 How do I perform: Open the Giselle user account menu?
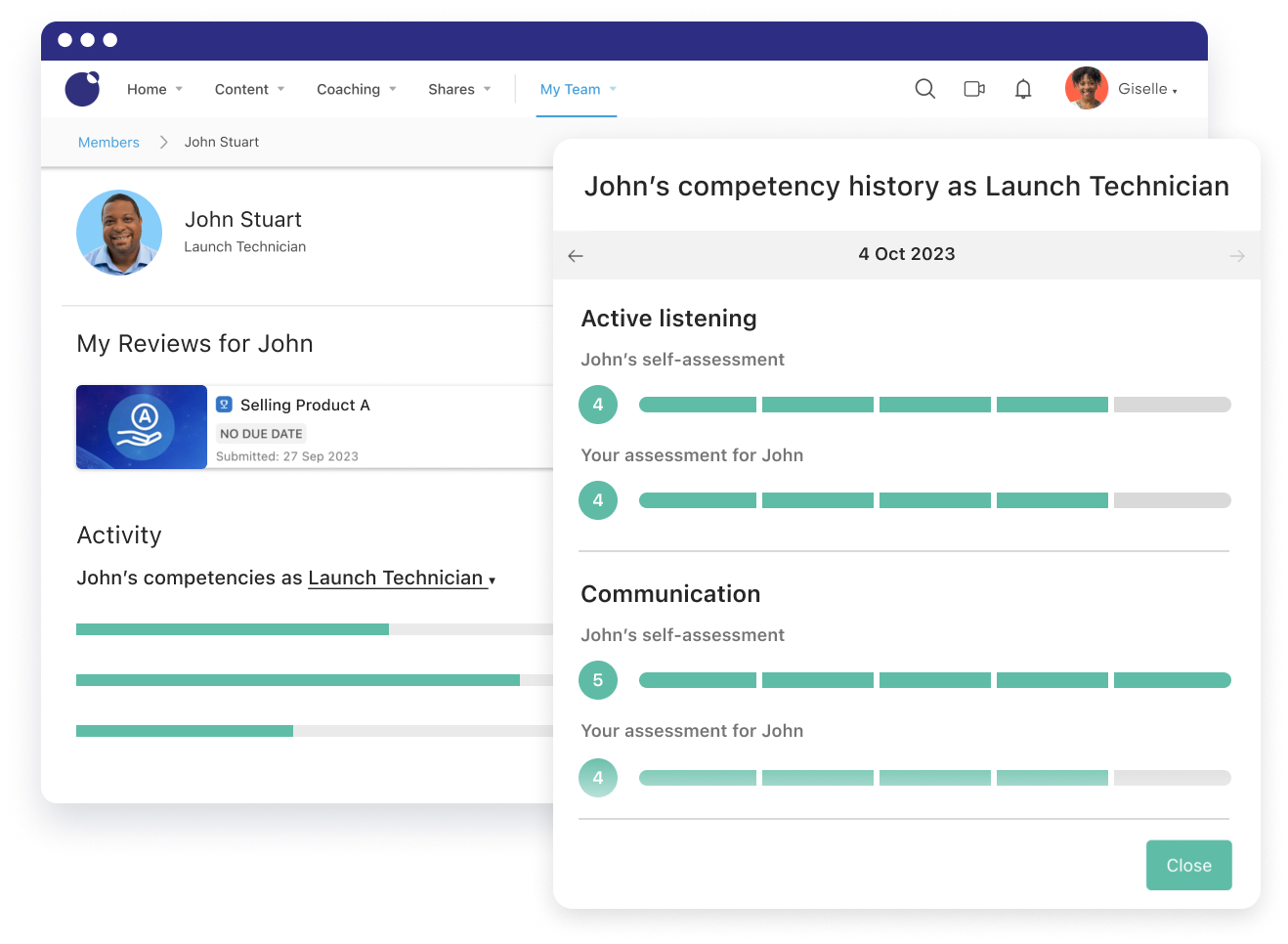(1147, 89)
